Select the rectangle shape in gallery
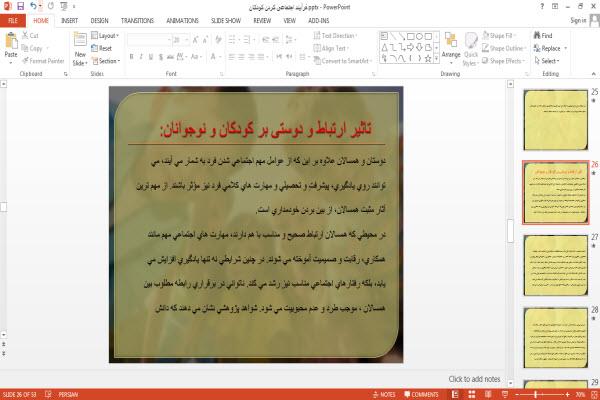 (411, 36)
